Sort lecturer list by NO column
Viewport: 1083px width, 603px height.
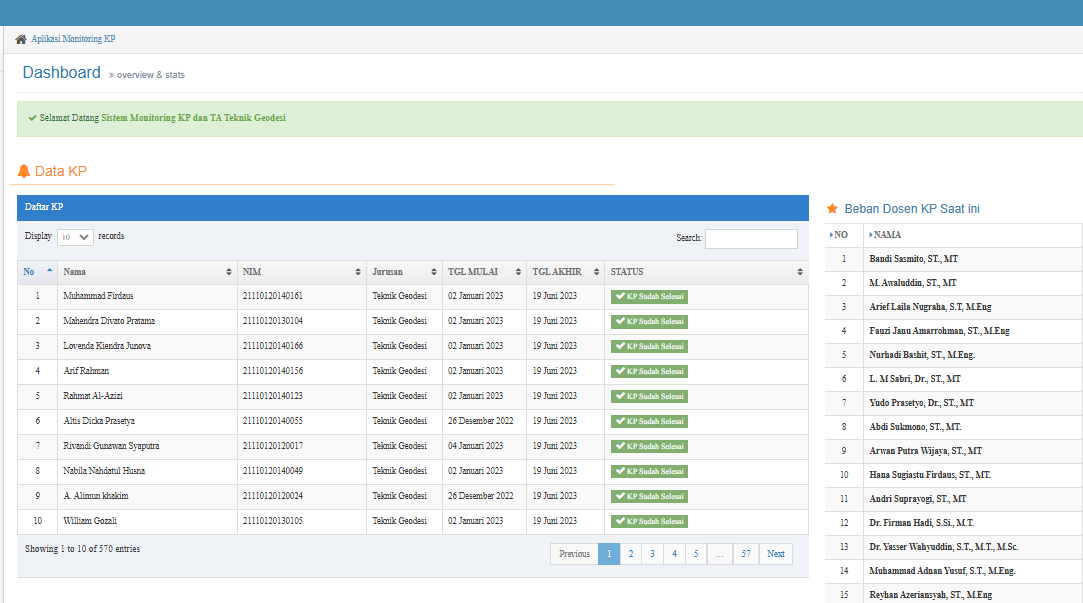click(844, 235)
